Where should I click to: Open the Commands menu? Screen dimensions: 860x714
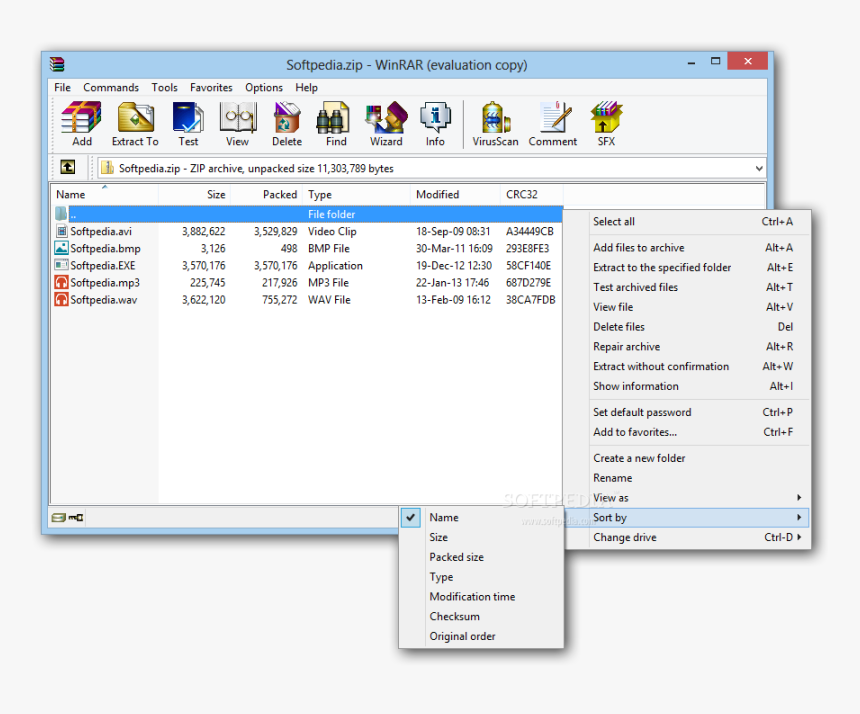click(x=111, y=87)
